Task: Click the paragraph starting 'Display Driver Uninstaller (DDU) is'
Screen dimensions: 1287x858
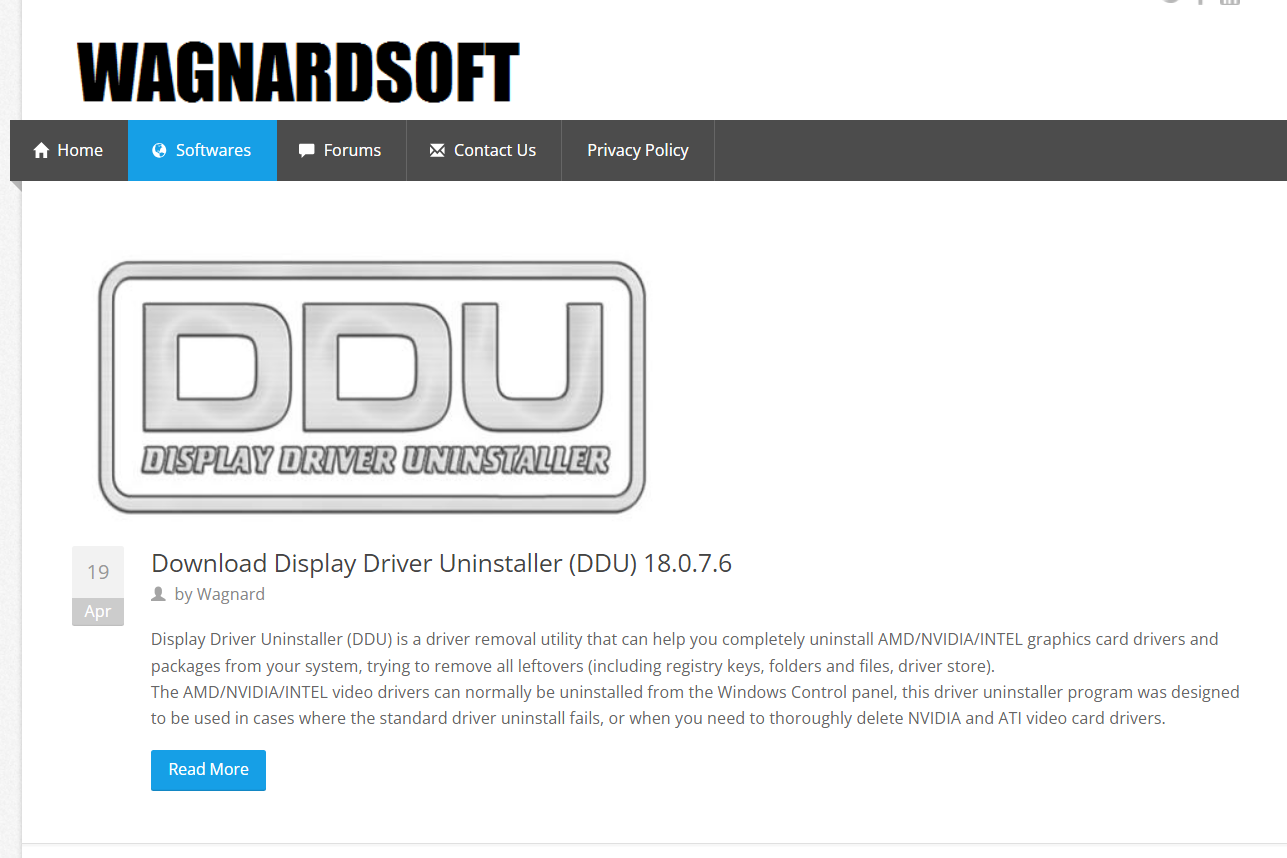Action: 684,652
